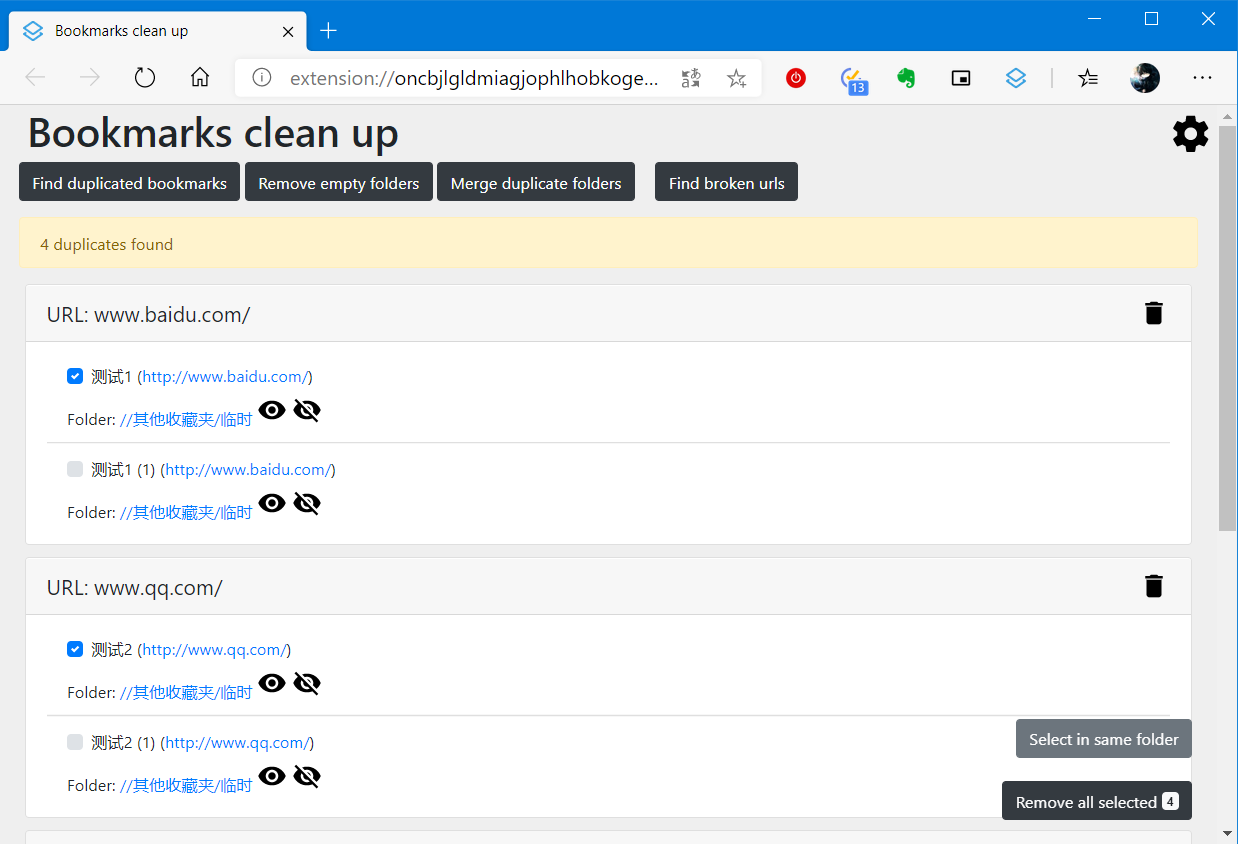1238x844 pixels.
Task: Go forward in browser history
Action: coord(90,78)
